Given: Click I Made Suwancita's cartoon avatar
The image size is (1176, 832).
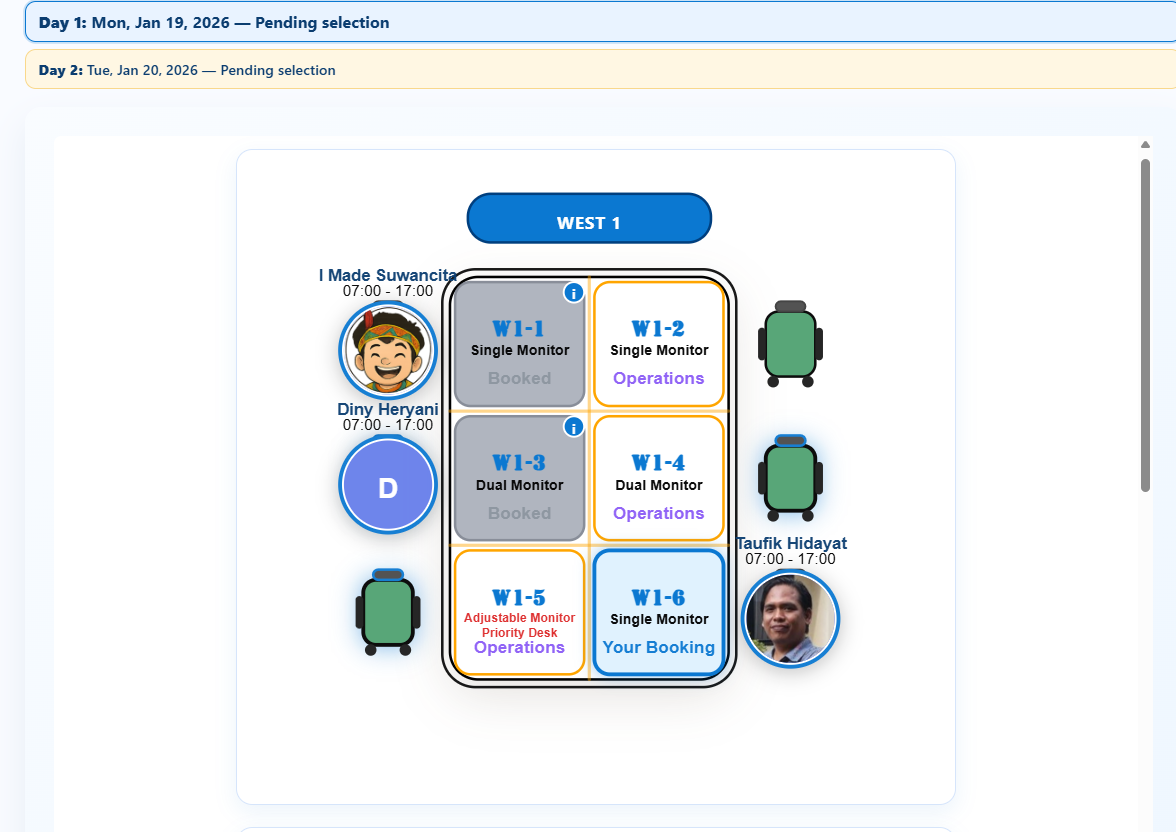Looking at the screenshot, I should [x=388, y=351].
